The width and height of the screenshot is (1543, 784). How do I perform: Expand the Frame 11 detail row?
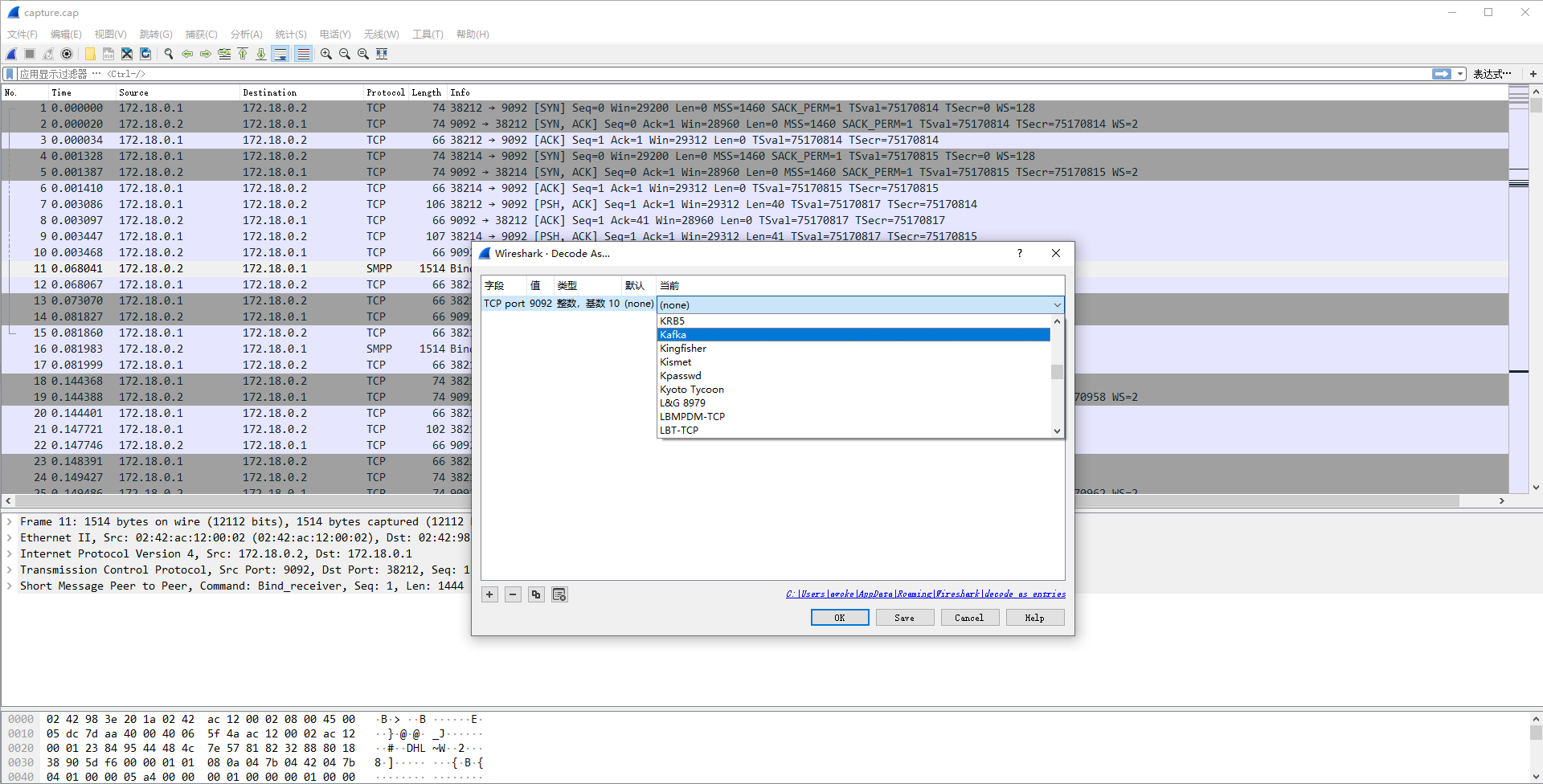point(10,522)
